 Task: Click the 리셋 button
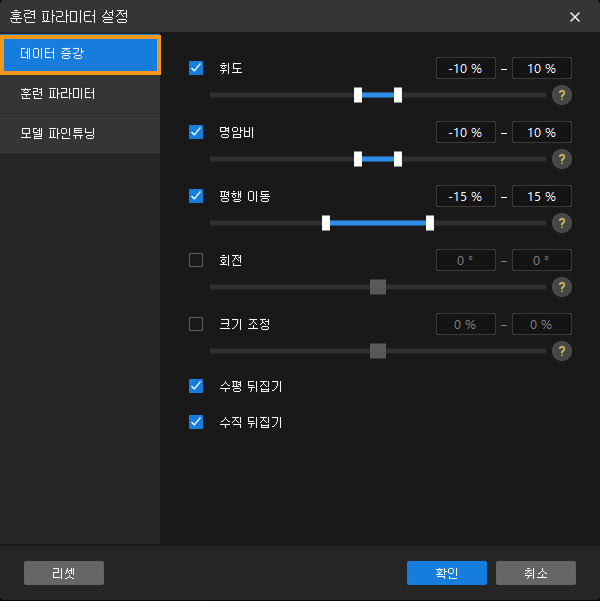tap(64, 573)
